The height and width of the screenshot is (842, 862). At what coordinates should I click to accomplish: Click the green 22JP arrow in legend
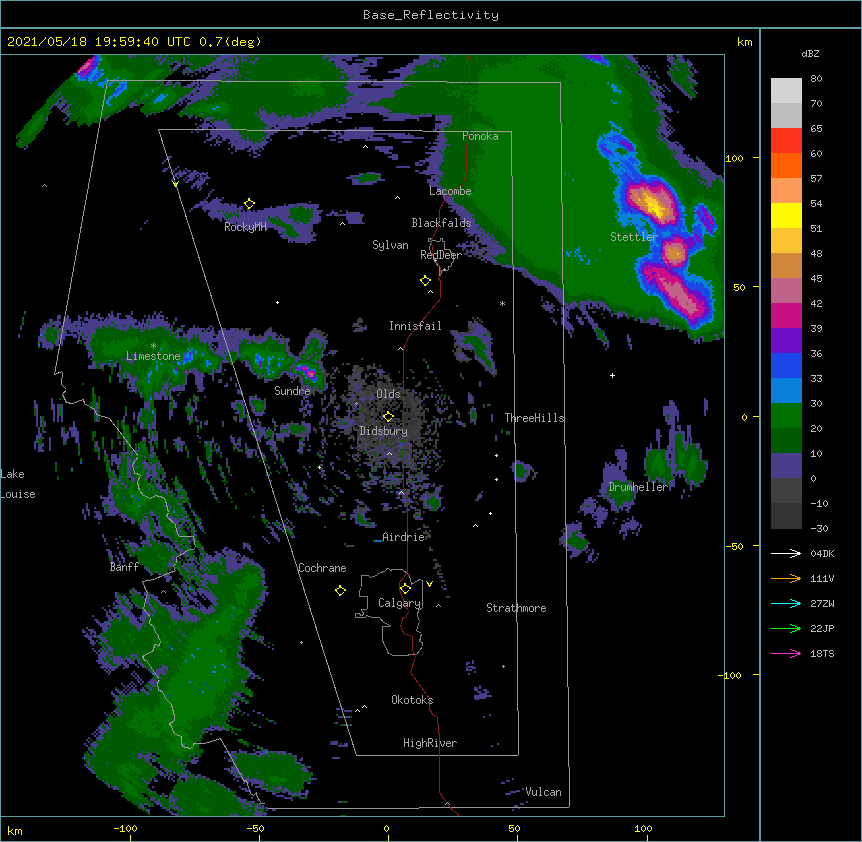786,628
